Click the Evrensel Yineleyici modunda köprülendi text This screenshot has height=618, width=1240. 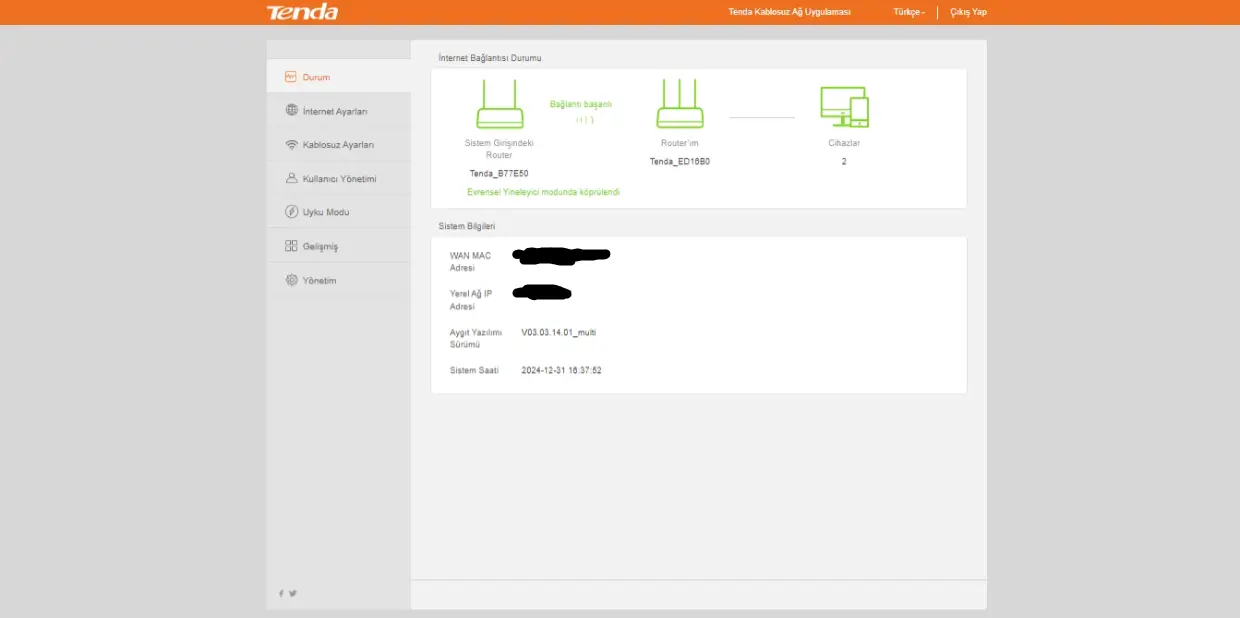543,192
